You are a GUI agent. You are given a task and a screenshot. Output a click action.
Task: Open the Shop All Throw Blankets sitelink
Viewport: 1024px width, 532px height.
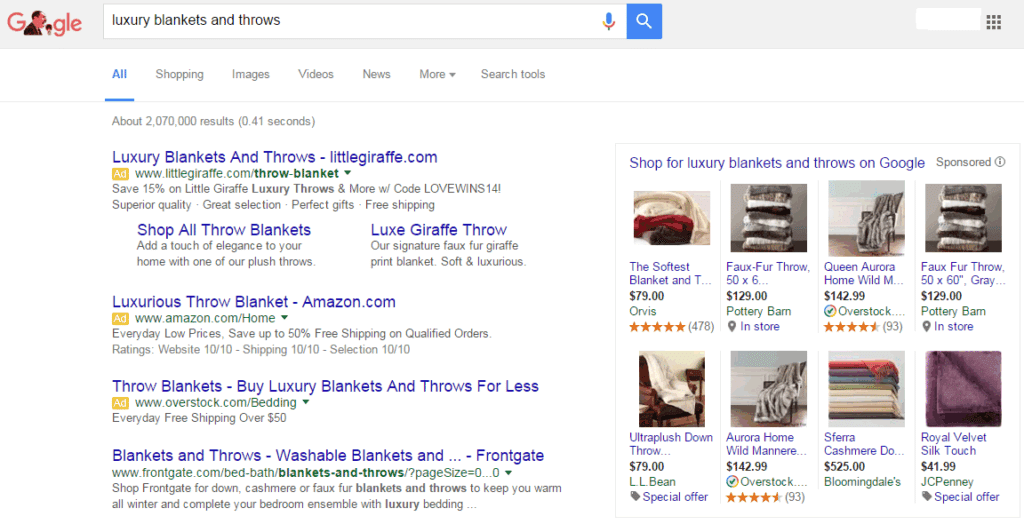[x=224, y=230]
